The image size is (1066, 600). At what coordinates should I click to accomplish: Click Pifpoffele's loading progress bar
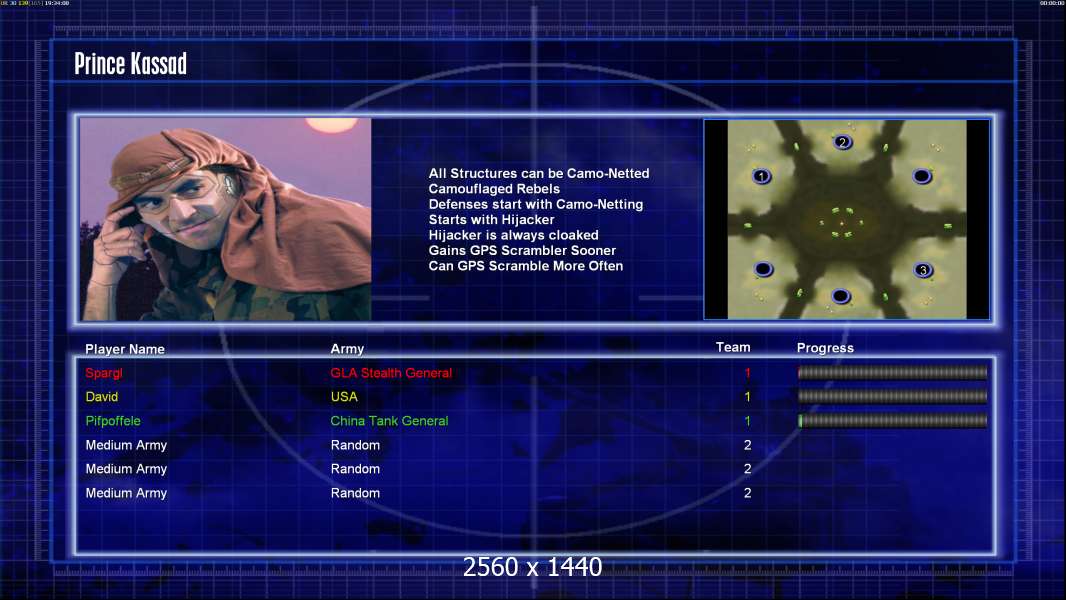tap(893, 421)
